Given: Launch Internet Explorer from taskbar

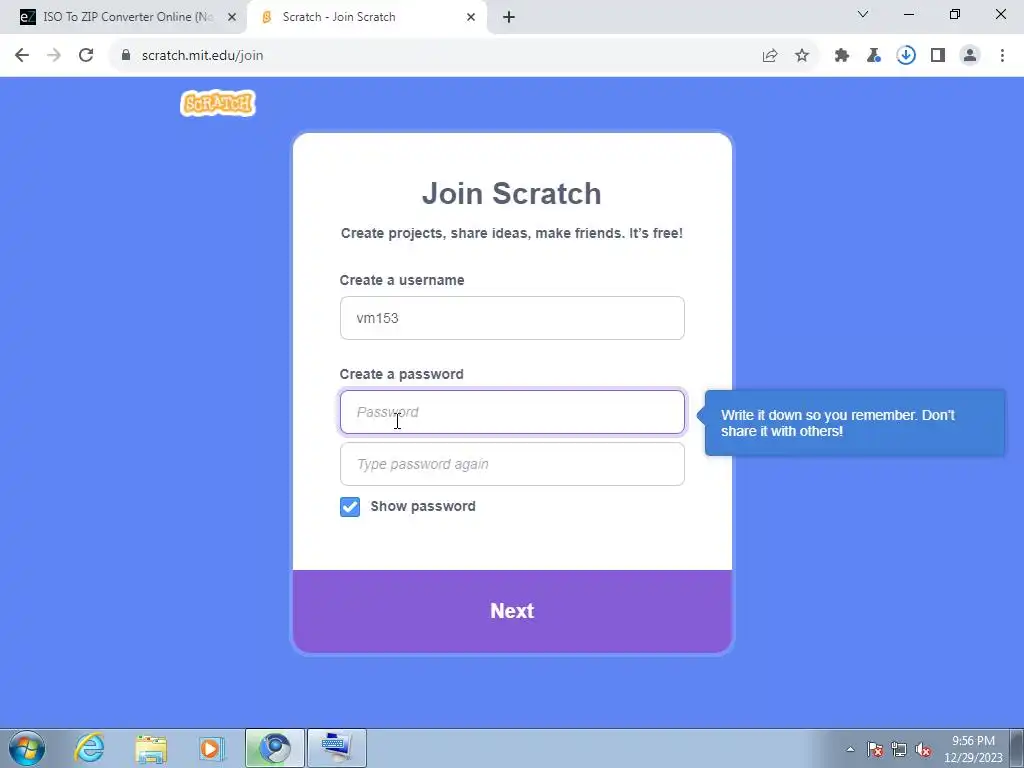Looking at the screenshot, I should click(x=89, y=748).
